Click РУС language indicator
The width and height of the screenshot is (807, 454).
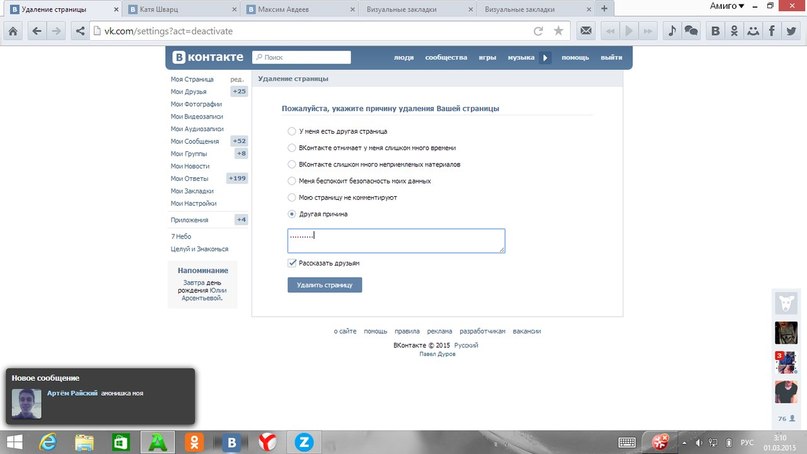pos(747,443)
